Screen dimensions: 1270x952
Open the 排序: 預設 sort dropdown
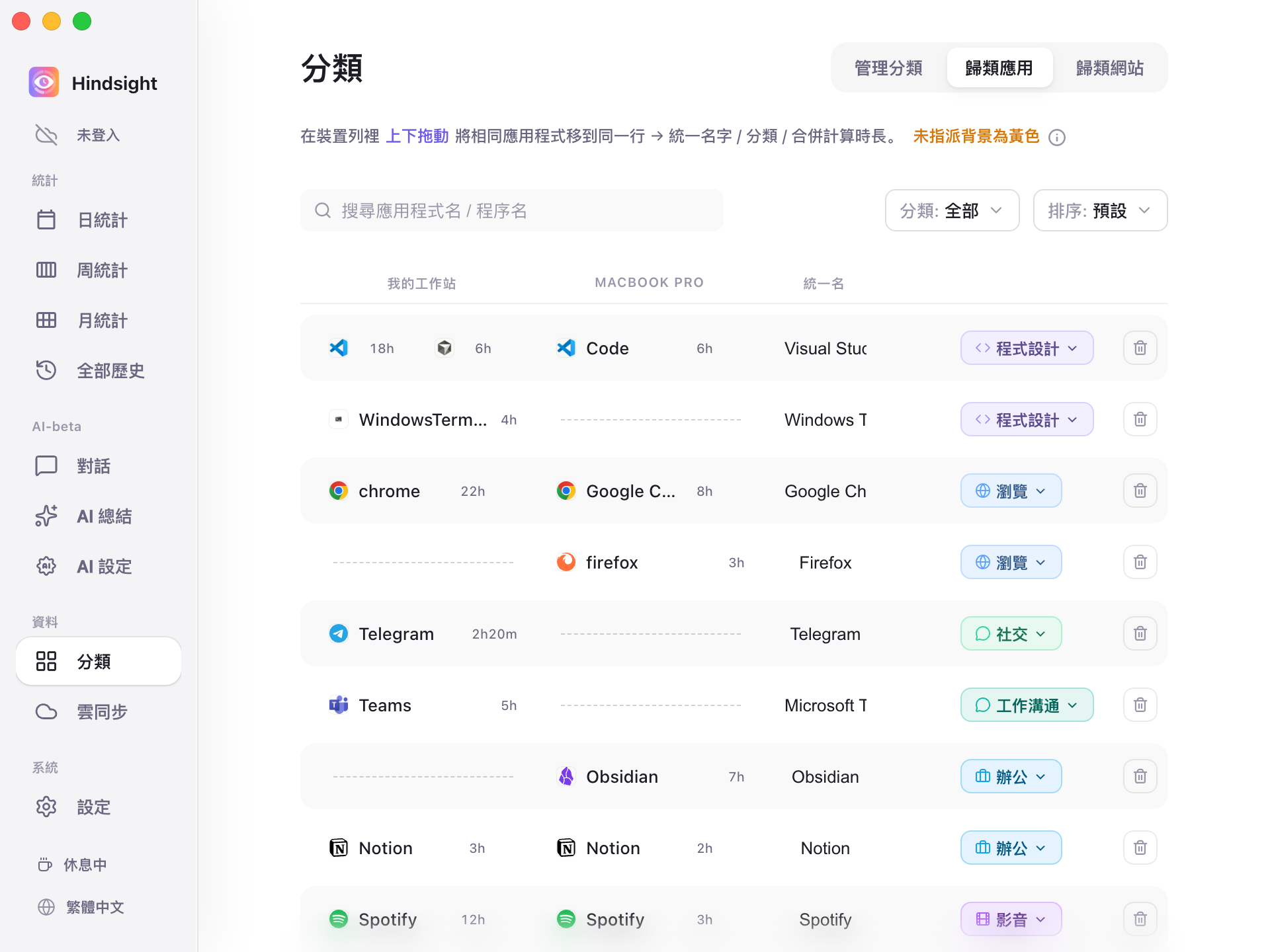click(1100, 210)
